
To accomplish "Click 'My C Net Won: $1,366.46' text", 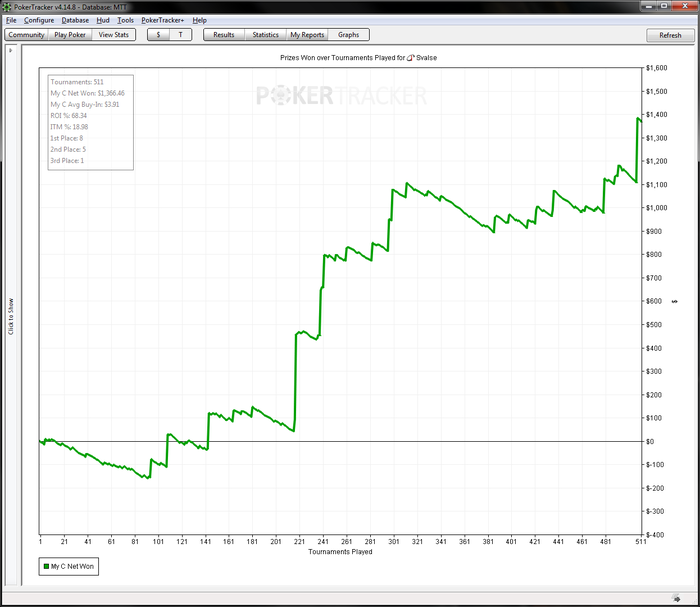I will click(x=88, y=93).
